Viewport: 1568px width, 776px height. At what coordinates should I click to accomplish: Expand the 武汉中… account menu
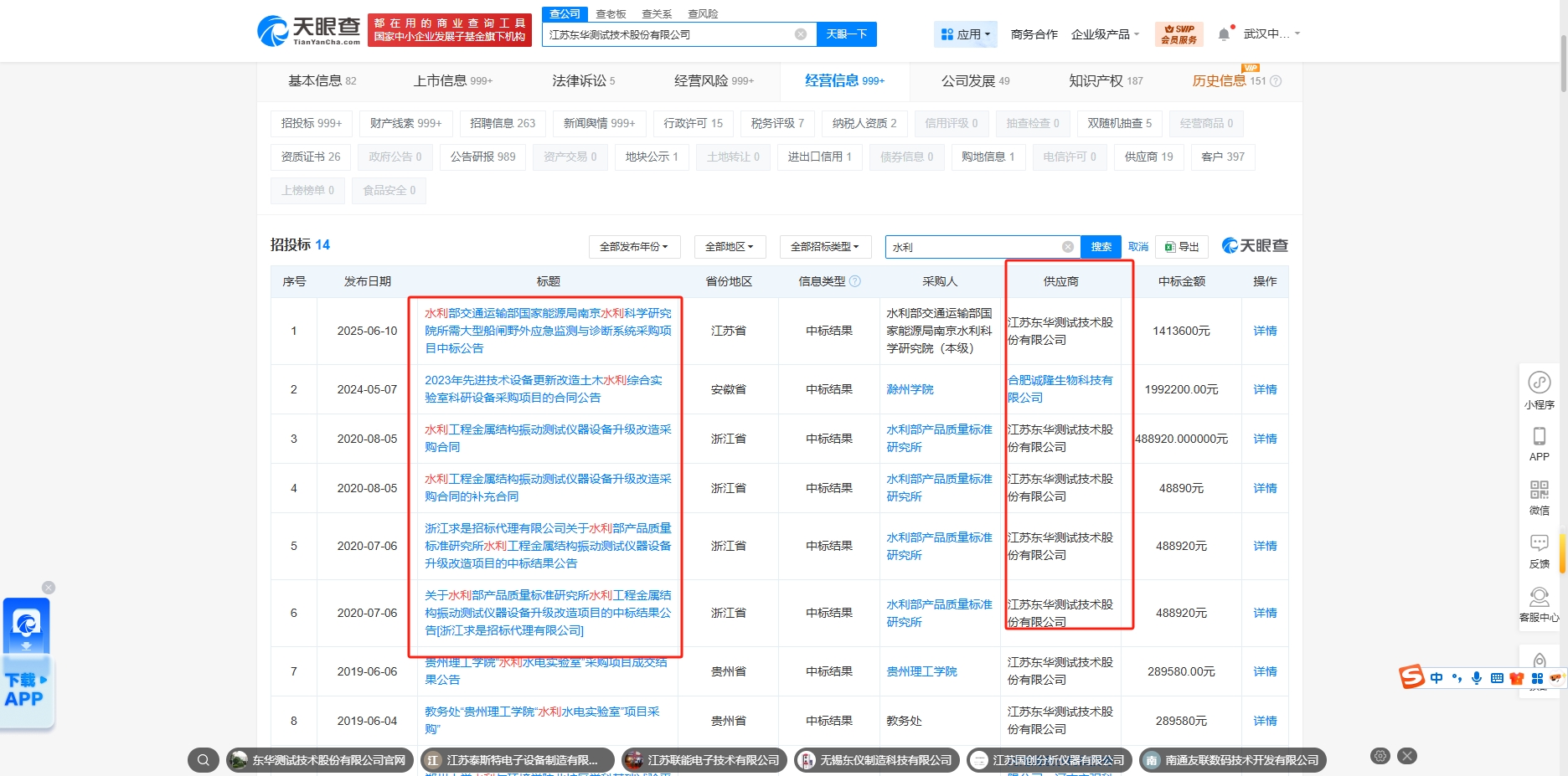click(1271, 34)
